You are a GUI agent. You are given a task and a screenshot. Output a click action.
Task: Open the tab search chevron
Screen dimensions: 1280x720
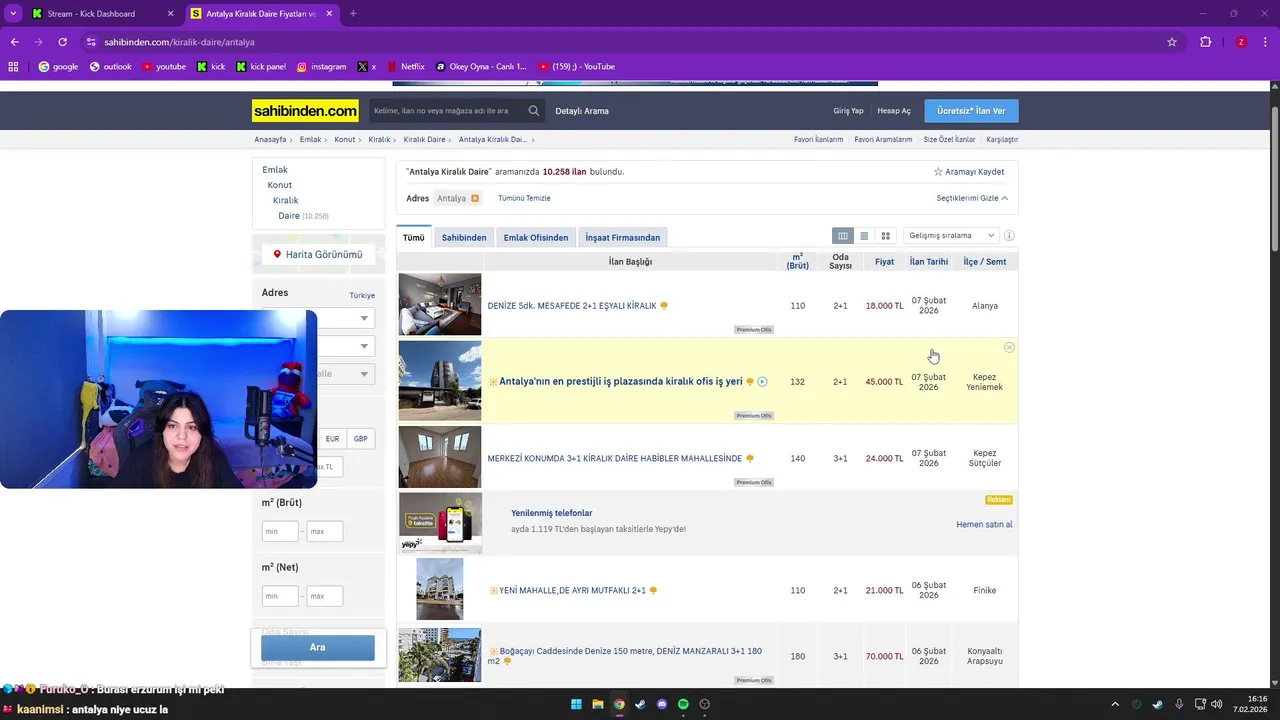[13, 14]
